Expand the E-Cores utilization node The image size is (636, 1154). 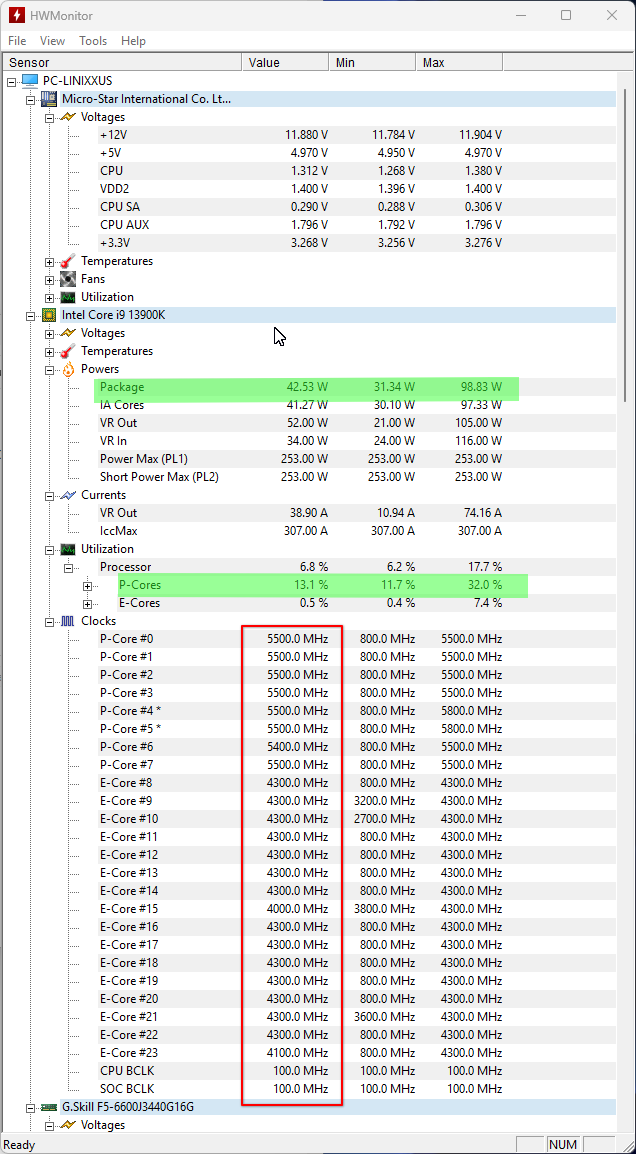point(87,603)
